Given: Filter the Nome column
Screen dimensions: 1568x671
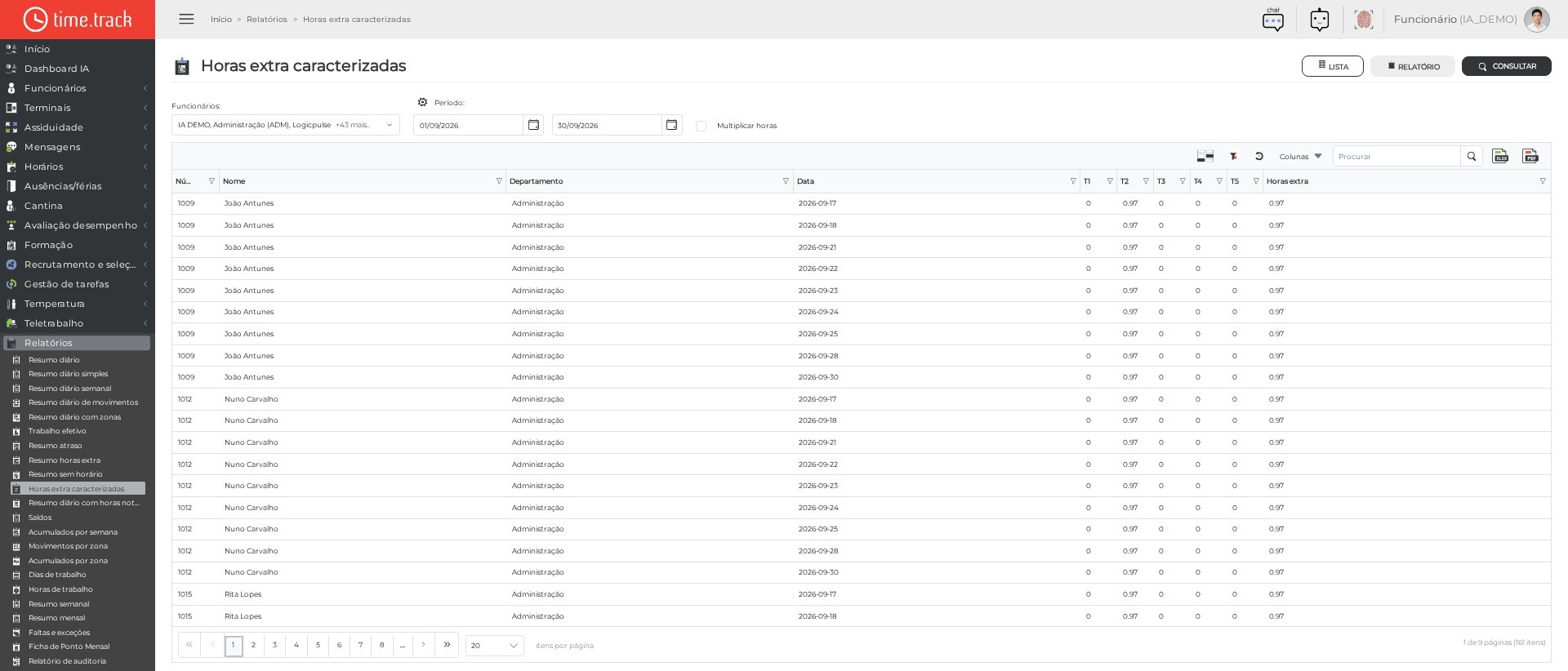Looking at the screenshot, I should coord(499,181).
